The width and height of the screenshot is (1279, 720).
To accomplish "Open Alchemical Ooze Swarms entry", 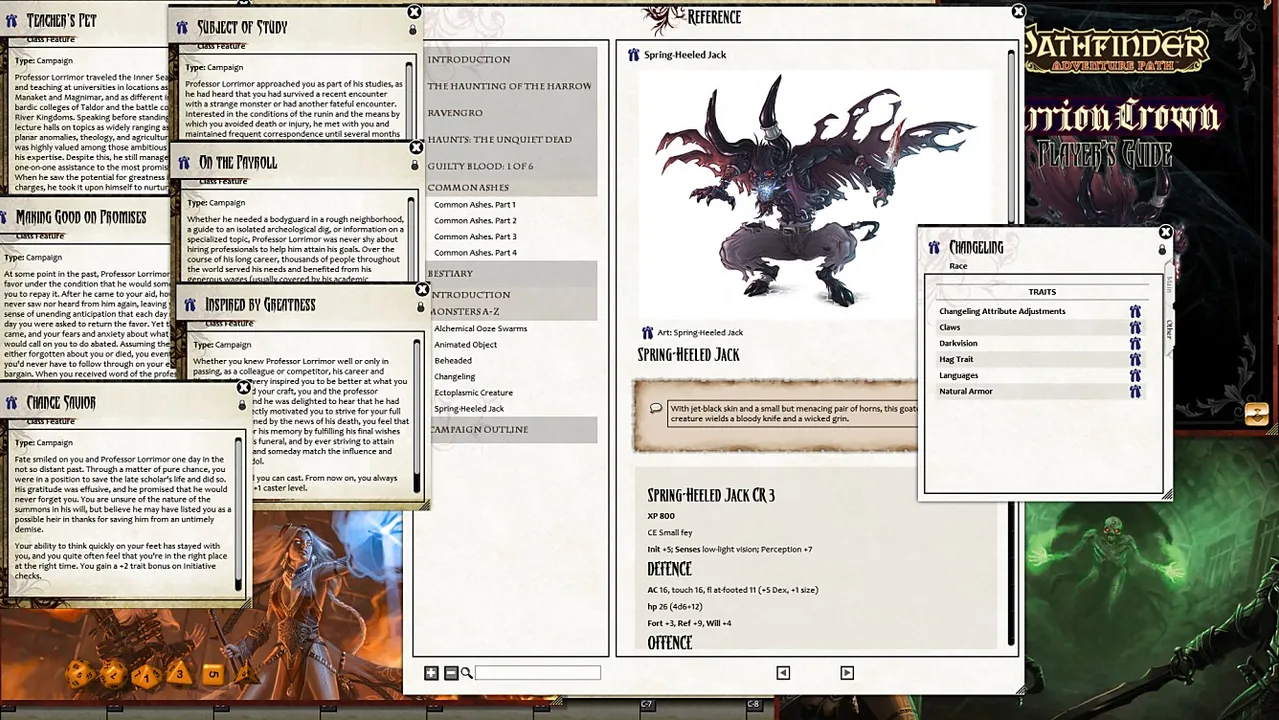I will (480, 329).
